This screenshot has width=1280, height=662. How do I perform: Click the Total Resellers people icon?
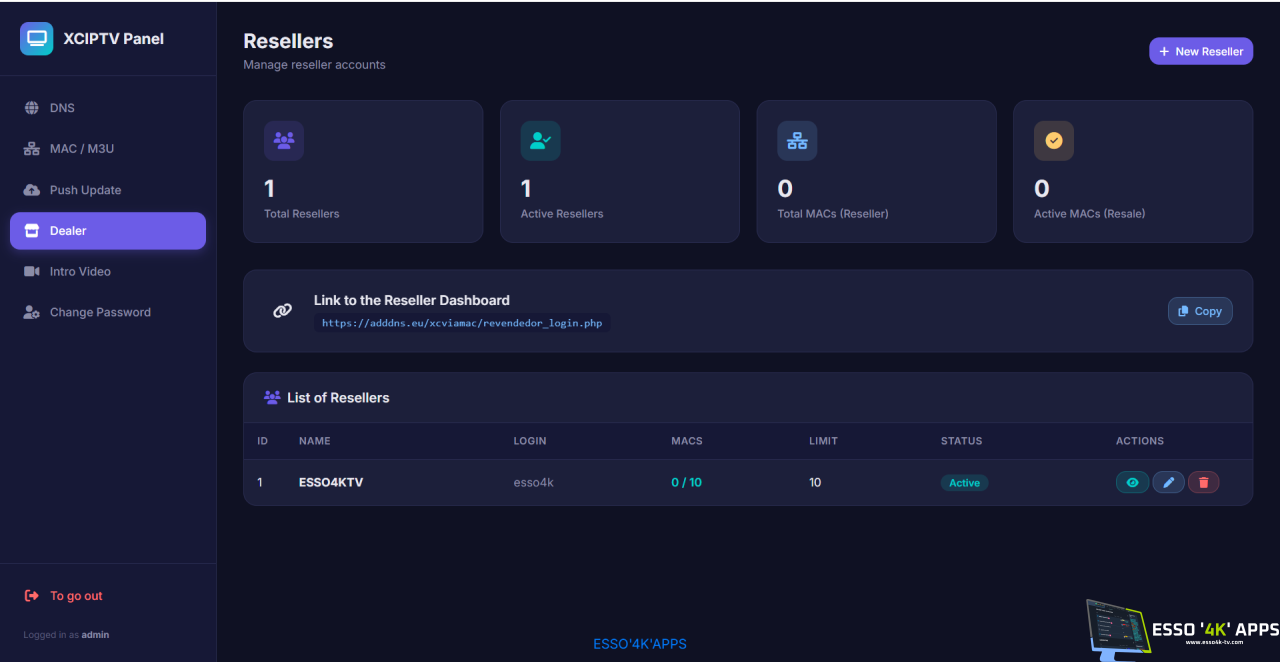284,141
